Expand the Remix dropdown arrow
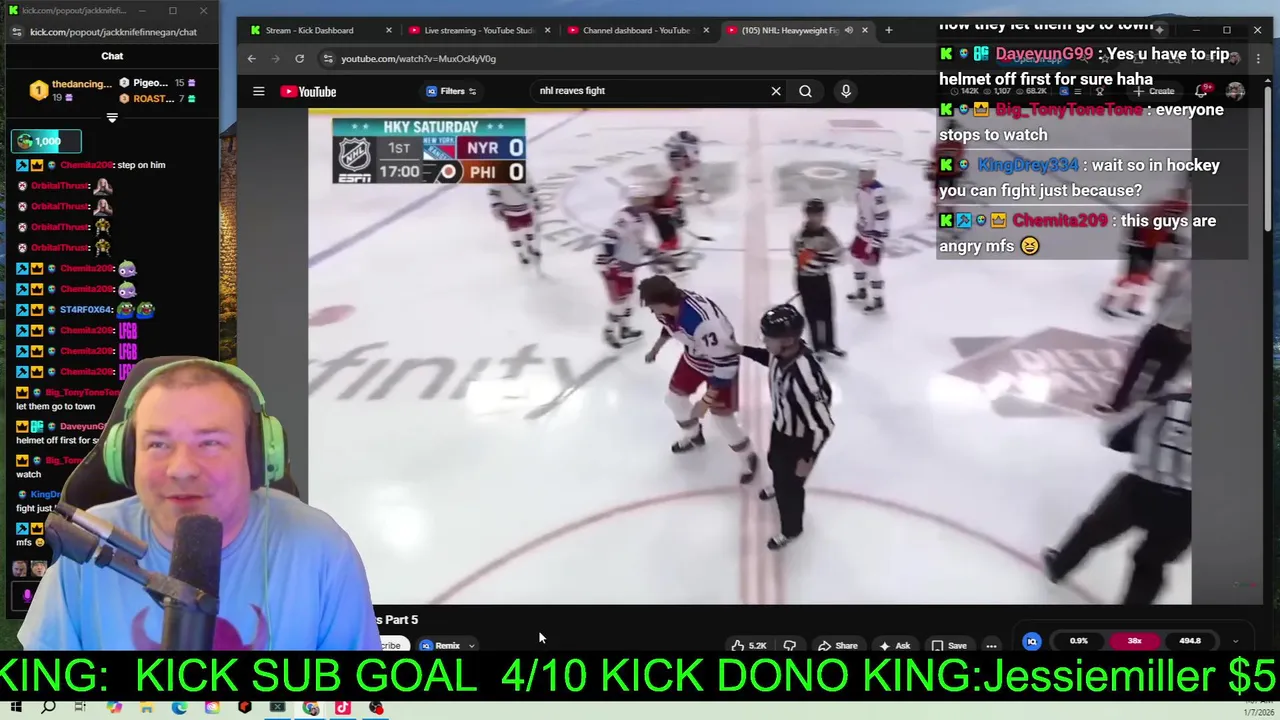Image resolution: width=1280 pixels, height=720 pixels. 471,645
